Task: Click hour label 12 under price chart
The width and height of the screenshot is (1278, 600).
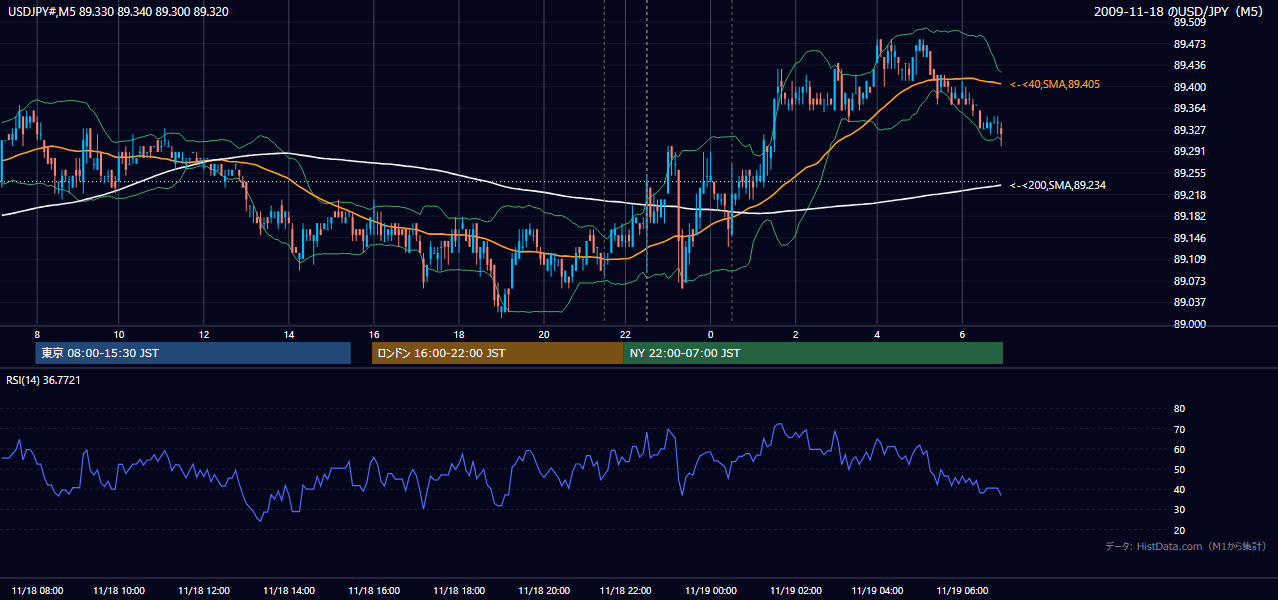Action: [x=204, y=334]
